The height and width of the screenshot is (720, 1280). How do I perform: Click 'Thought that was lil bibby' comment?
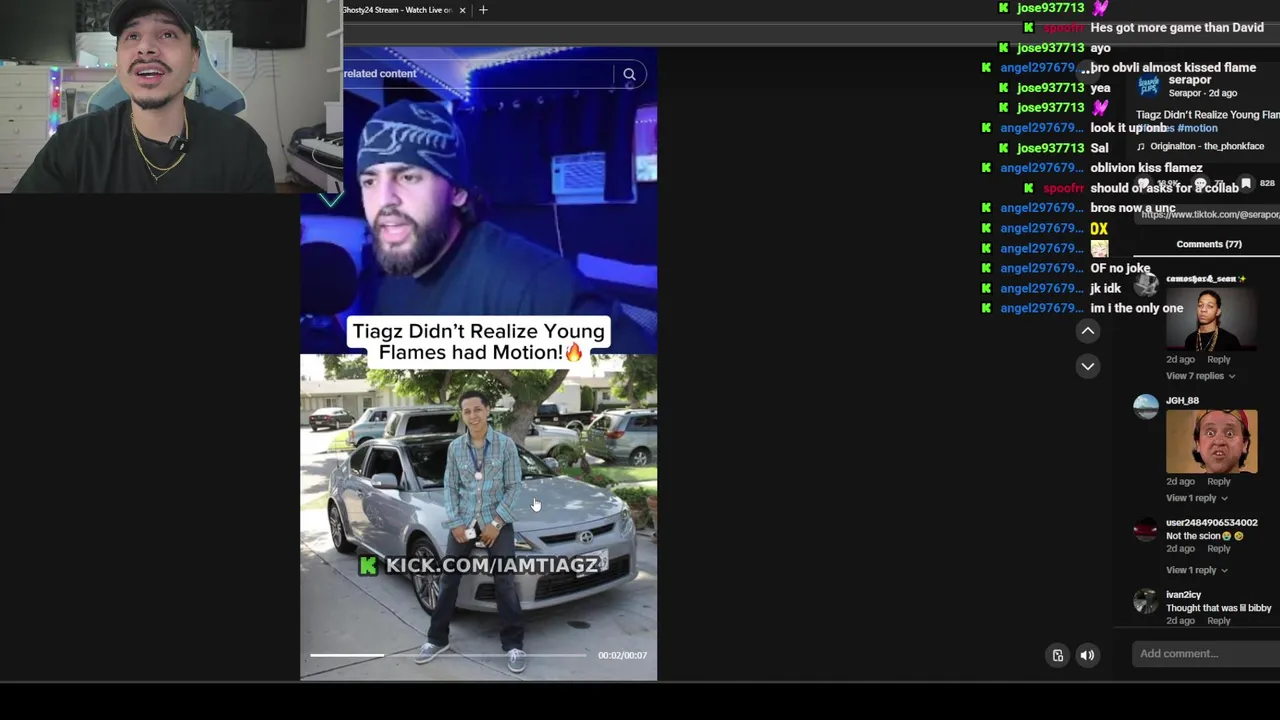point(1218,608)
